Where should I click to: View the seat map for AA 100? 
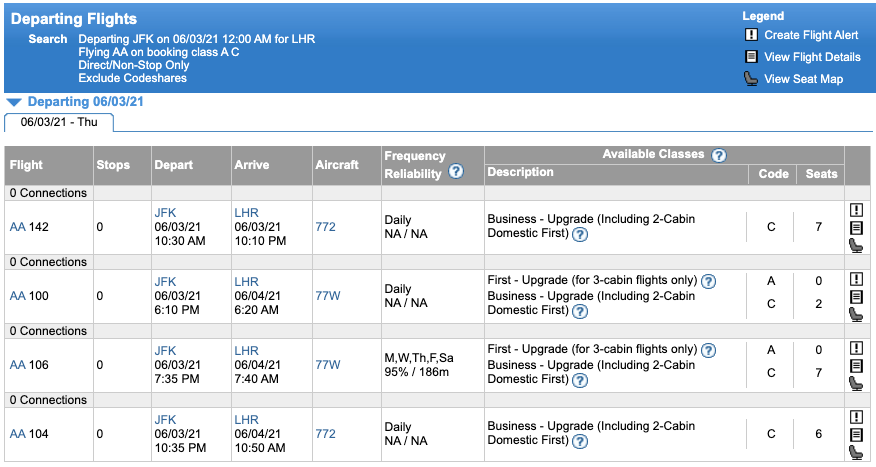tap(856, 314)
